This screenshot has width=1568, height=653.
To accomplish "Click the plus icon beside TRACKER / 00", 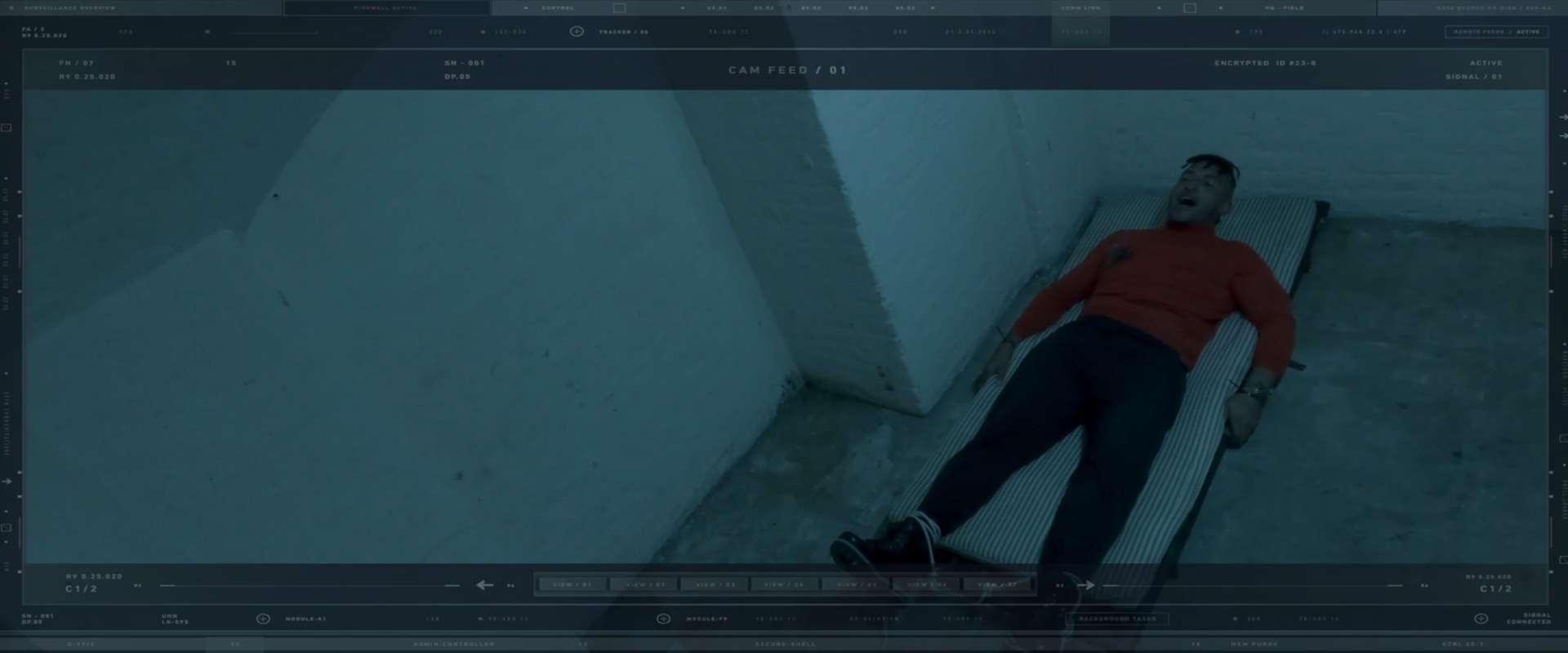I will pos(577,32).
